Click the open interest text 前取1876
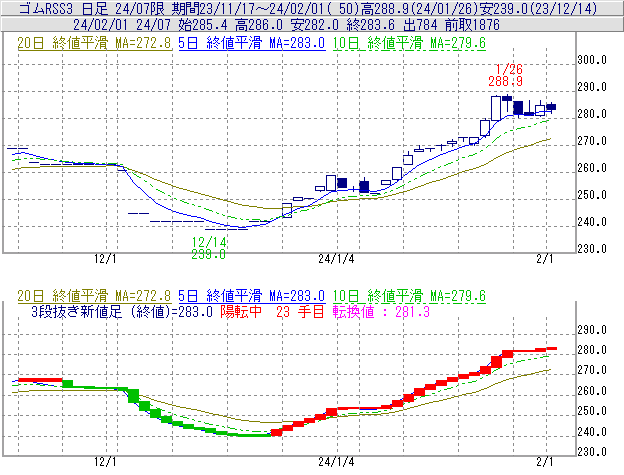Screen dimensions: 624x475 (x=472, y=25)
